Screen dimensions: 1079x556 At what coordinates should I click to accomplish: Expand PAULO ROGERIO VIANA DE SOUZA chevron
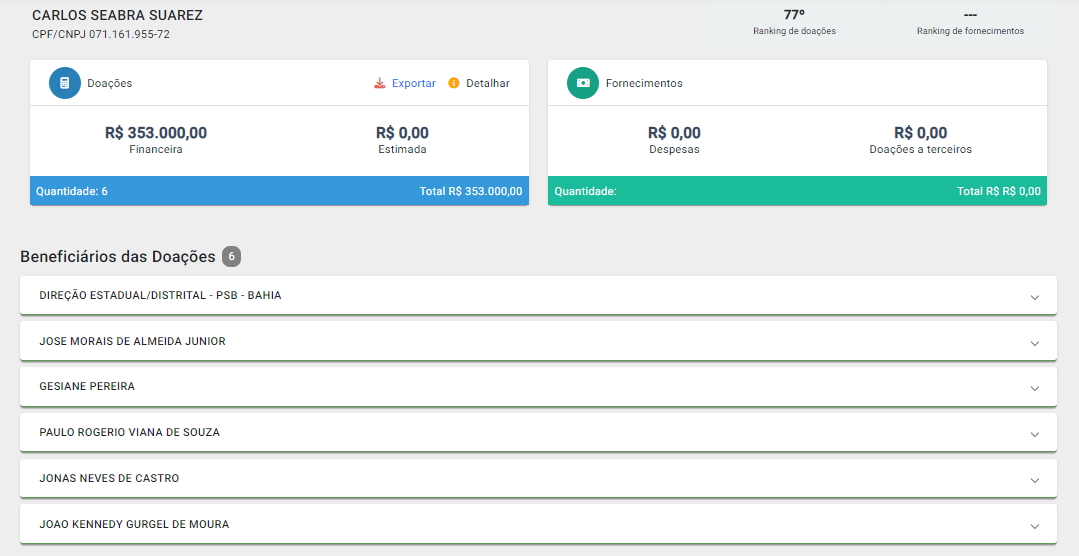(x=1034, y=435)
